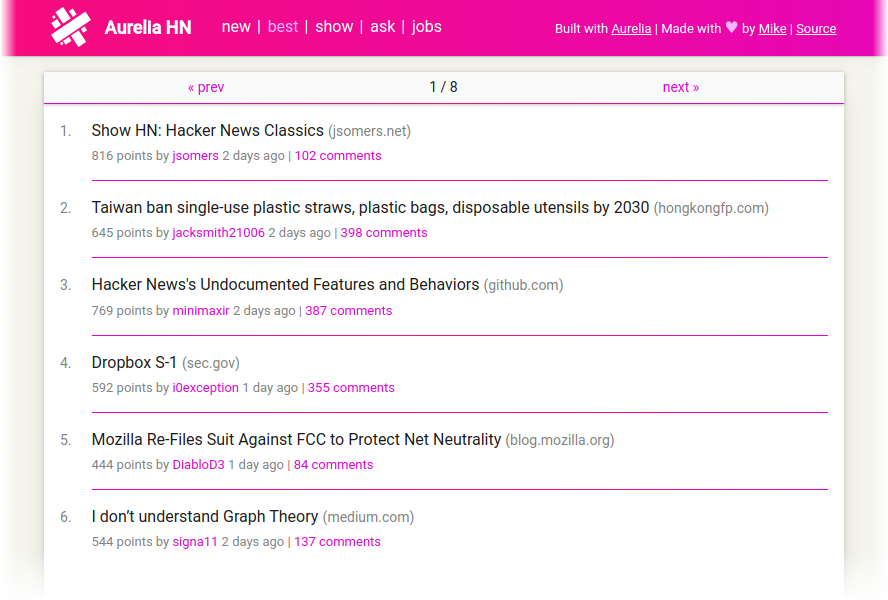Open Hacker News's Undocumented Features story
Viewport: 888px width, 600px height.
(x=285, y=284)
